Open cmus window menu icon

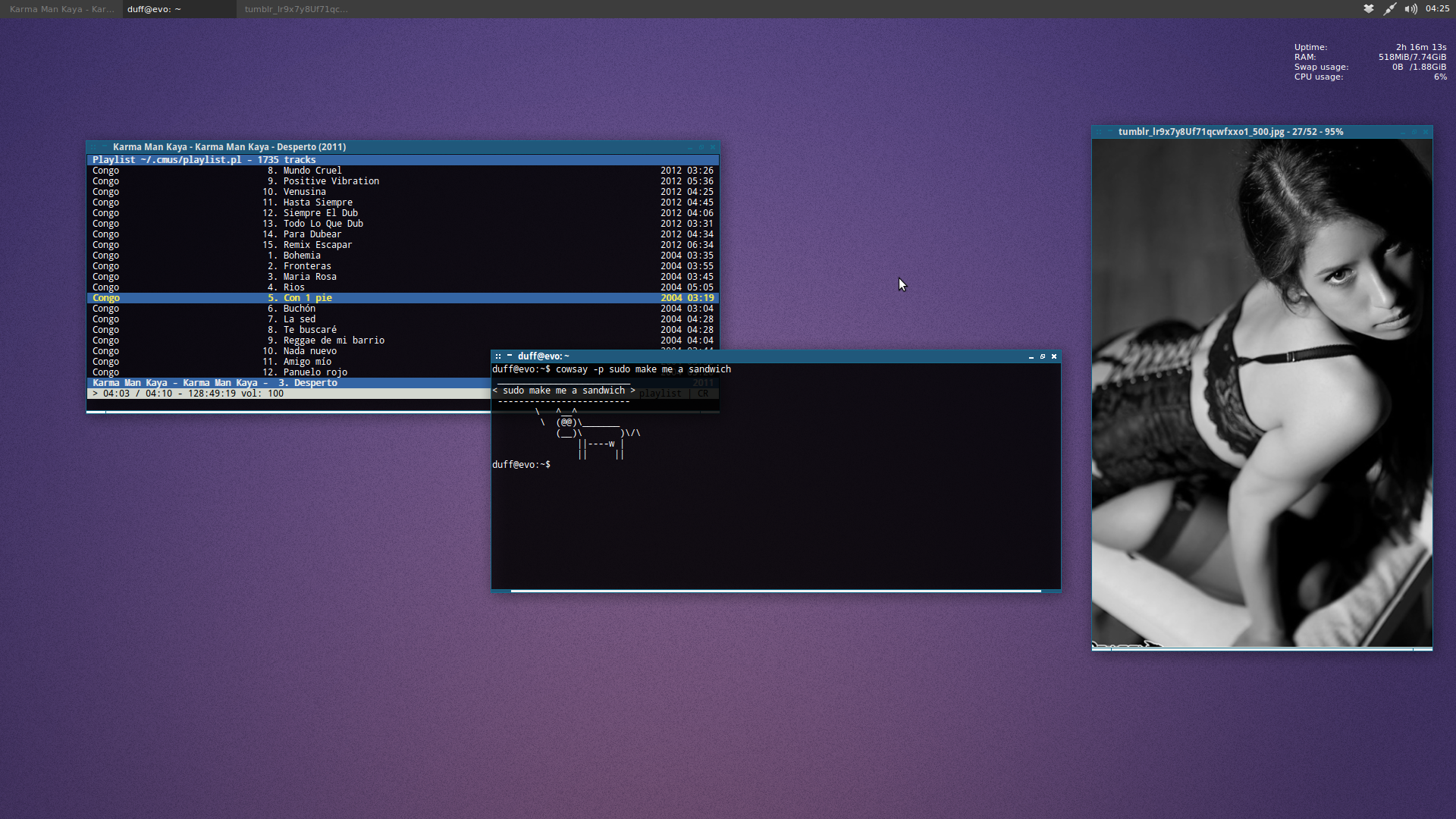point(93,147)
